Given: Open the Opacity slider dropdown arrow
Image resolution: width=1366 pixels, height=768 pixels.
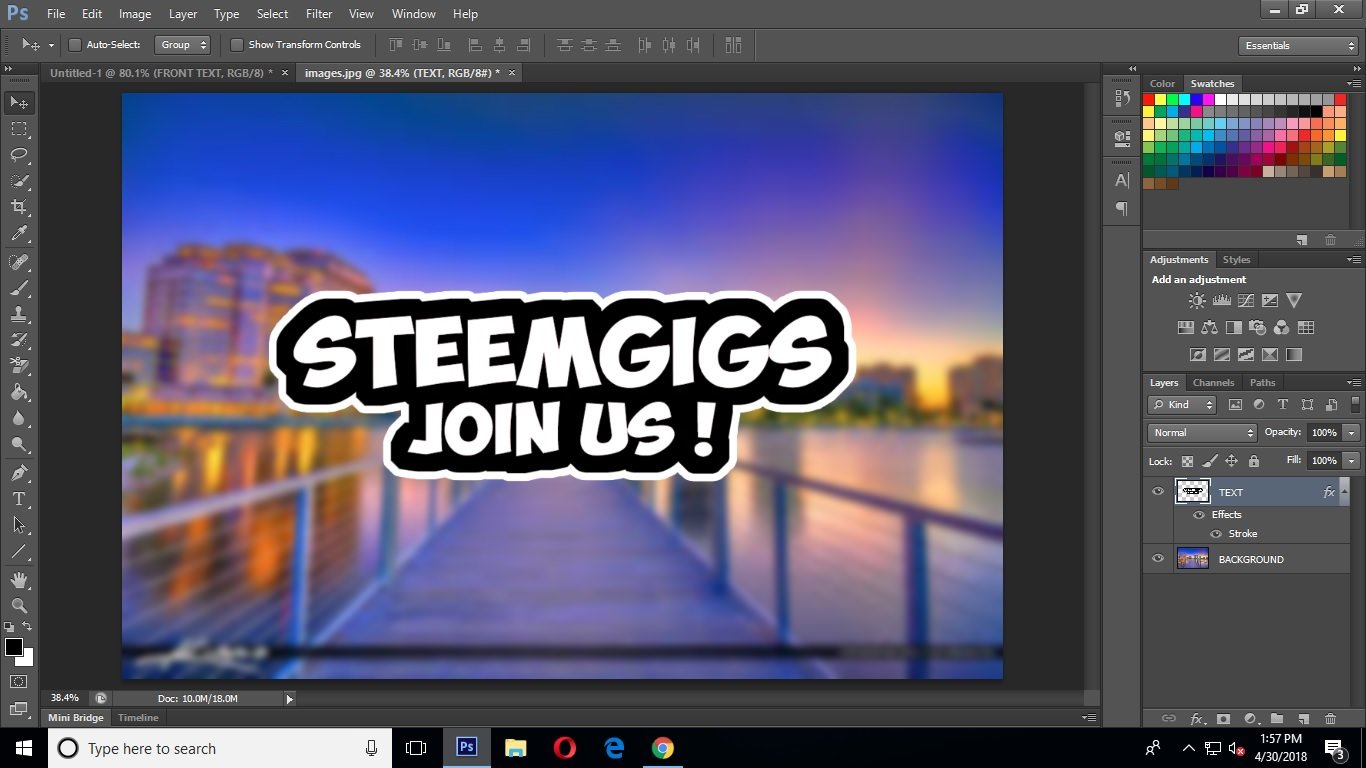Looking at the screenshot, I should [x=1352, y=433].
